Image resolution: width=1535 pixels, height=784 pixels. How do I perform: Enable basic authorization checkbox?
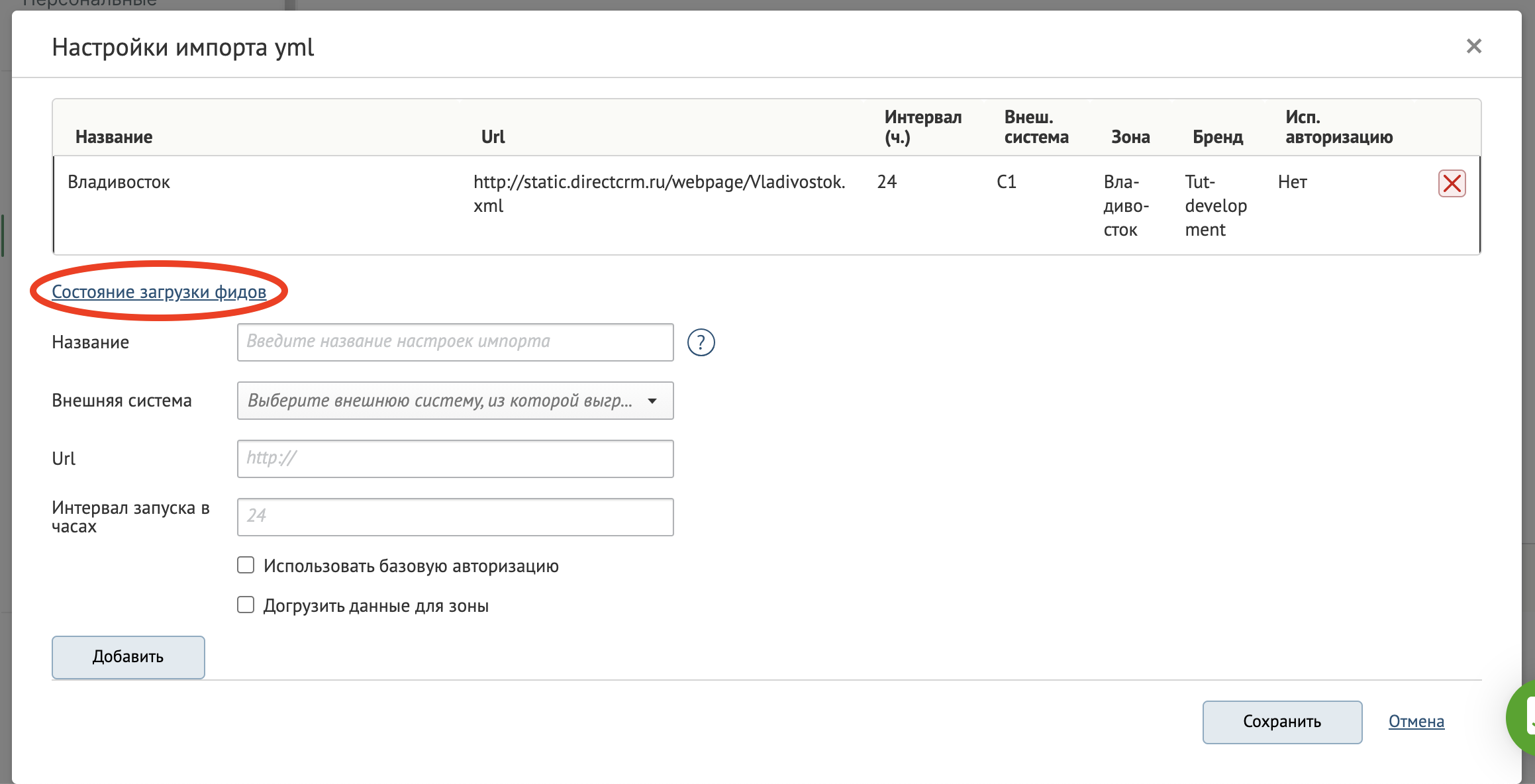[x=246, y=565]
